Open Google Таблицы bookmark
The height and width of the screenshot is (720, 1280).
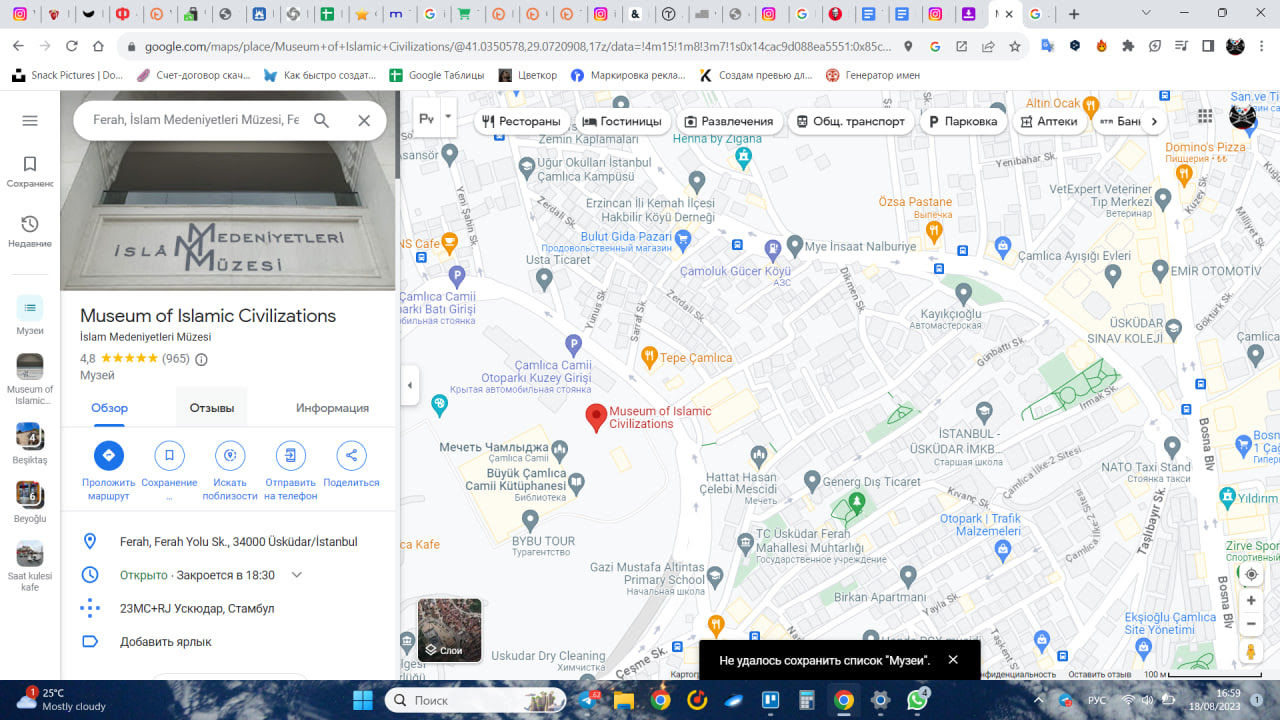[437, 75]
